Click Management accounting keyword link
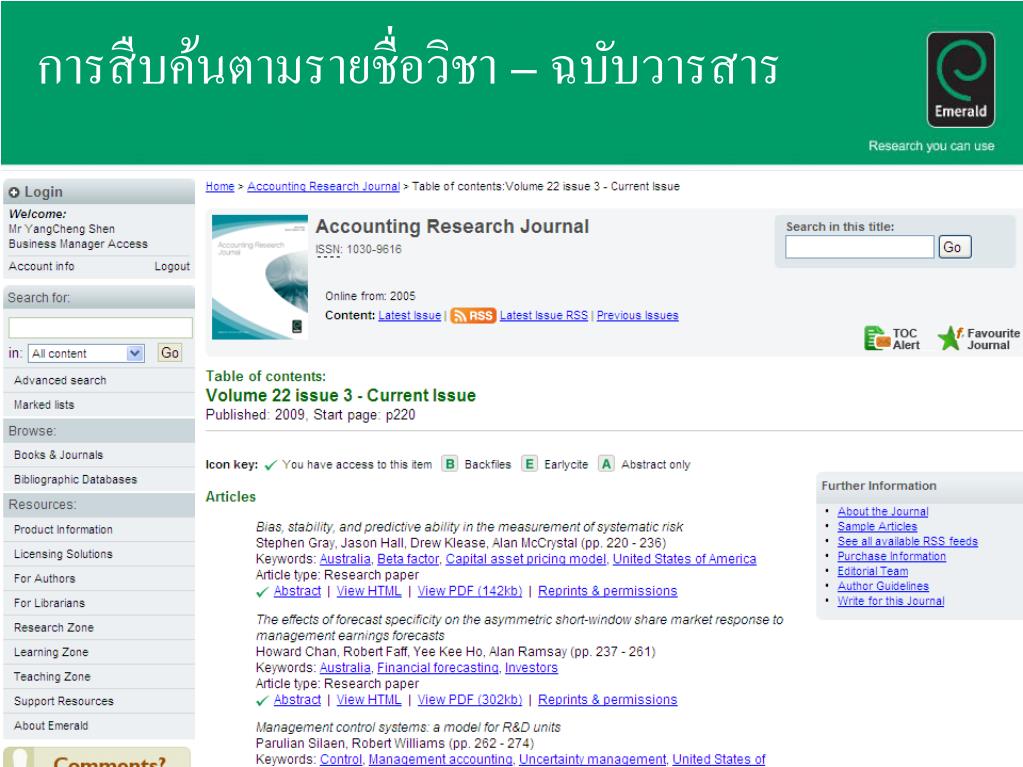The width and height of the screenshot is (1023, 767). click(440, 759)
